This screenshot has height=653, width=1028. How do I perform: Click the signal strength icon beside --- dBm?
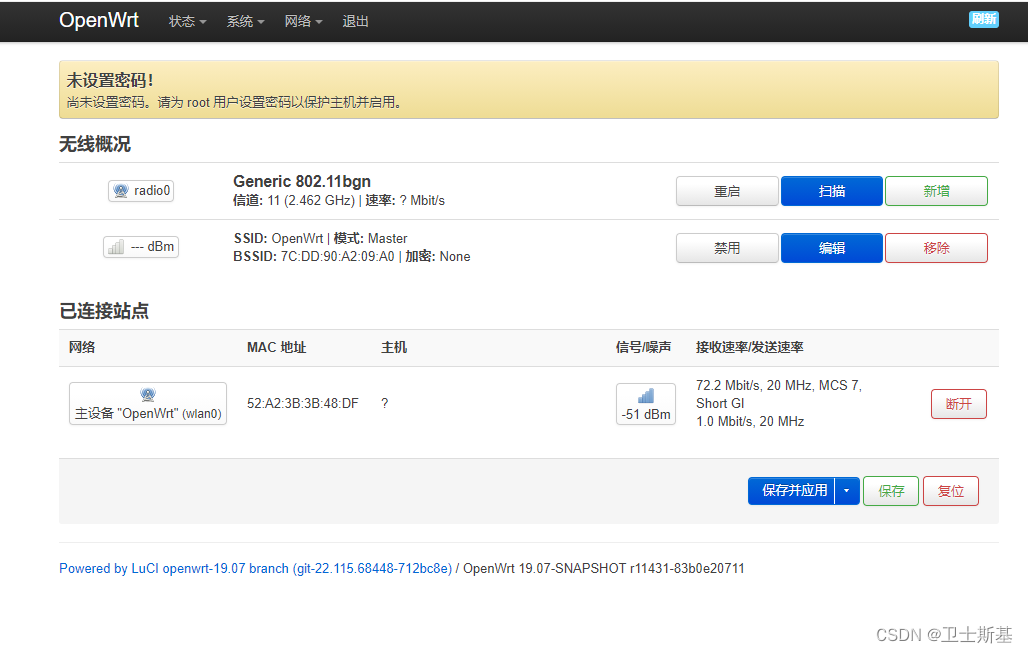(116, 247)
